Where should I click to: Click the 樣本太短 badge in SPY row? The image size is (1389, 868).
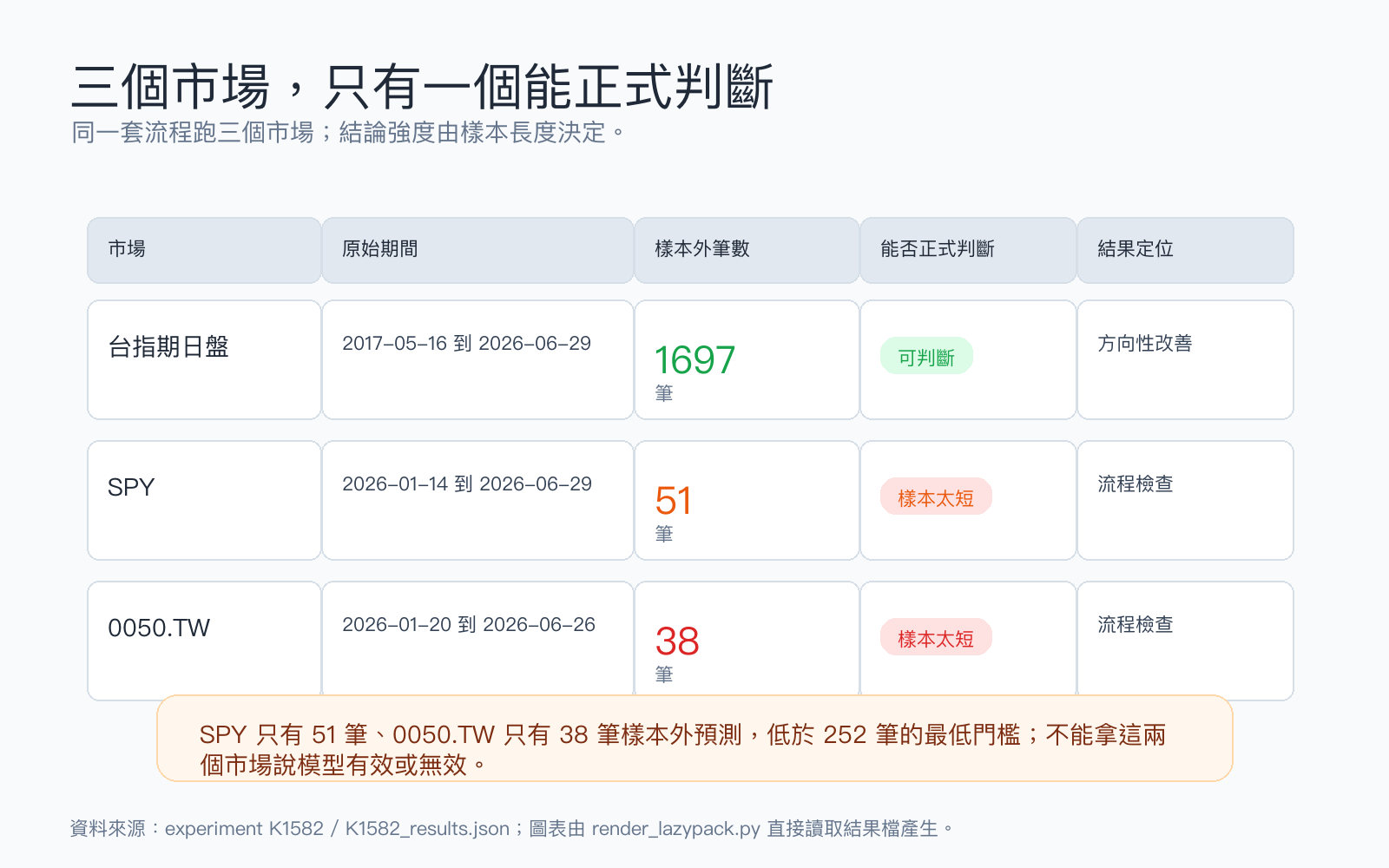pos(936,497)
